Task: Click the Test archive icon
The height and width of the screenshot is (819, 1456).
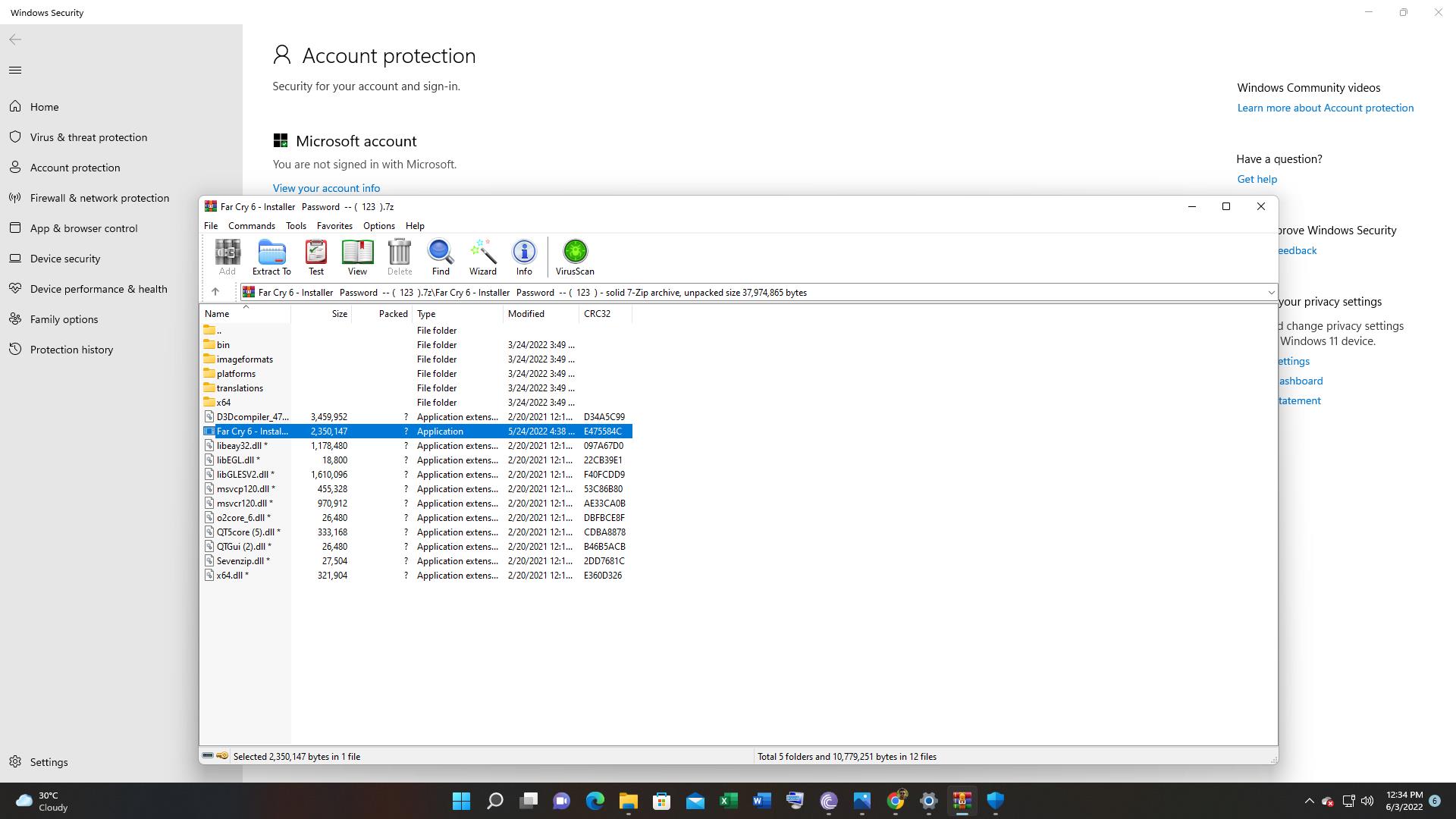Action: 315,257
